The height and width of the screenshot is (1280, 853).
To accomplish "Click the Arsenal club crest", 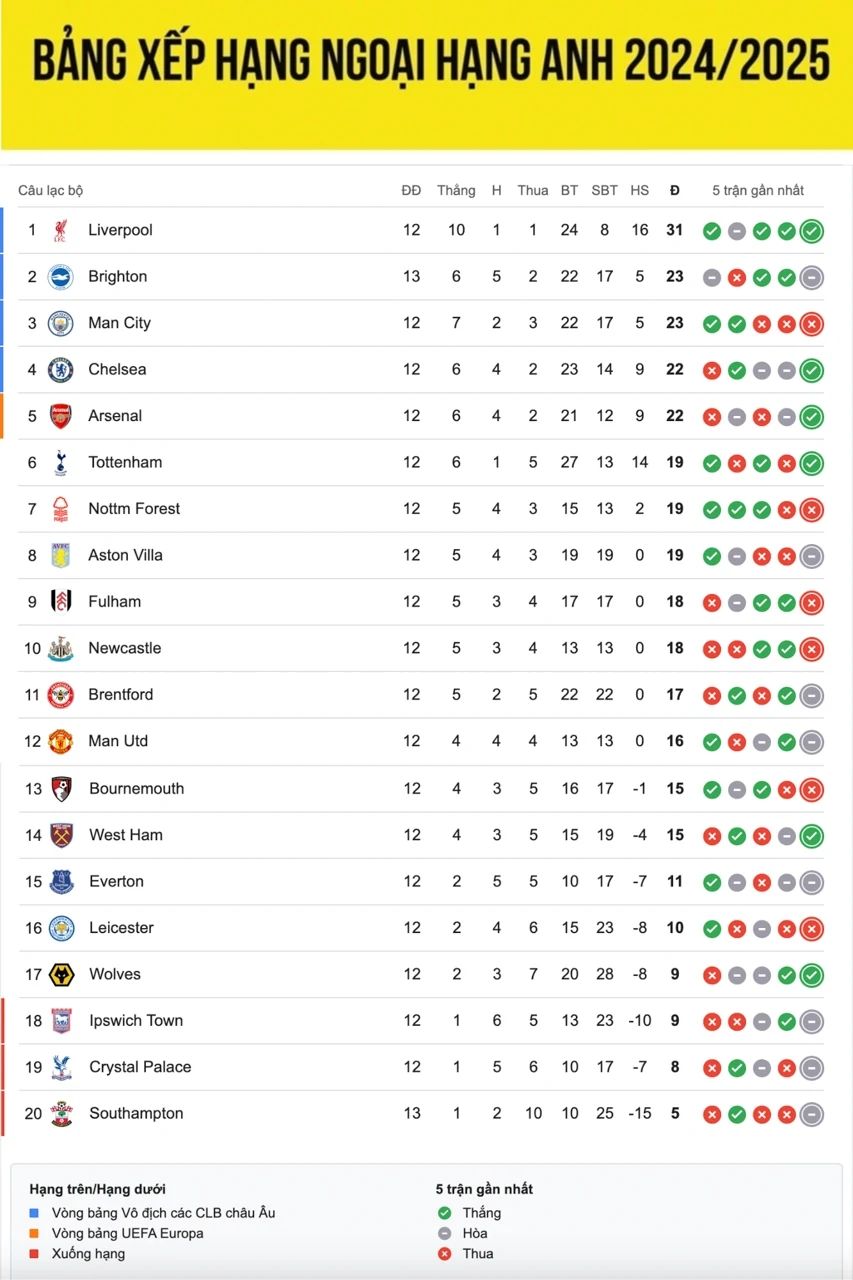I will pyautogui.click(x=61, y=416).
